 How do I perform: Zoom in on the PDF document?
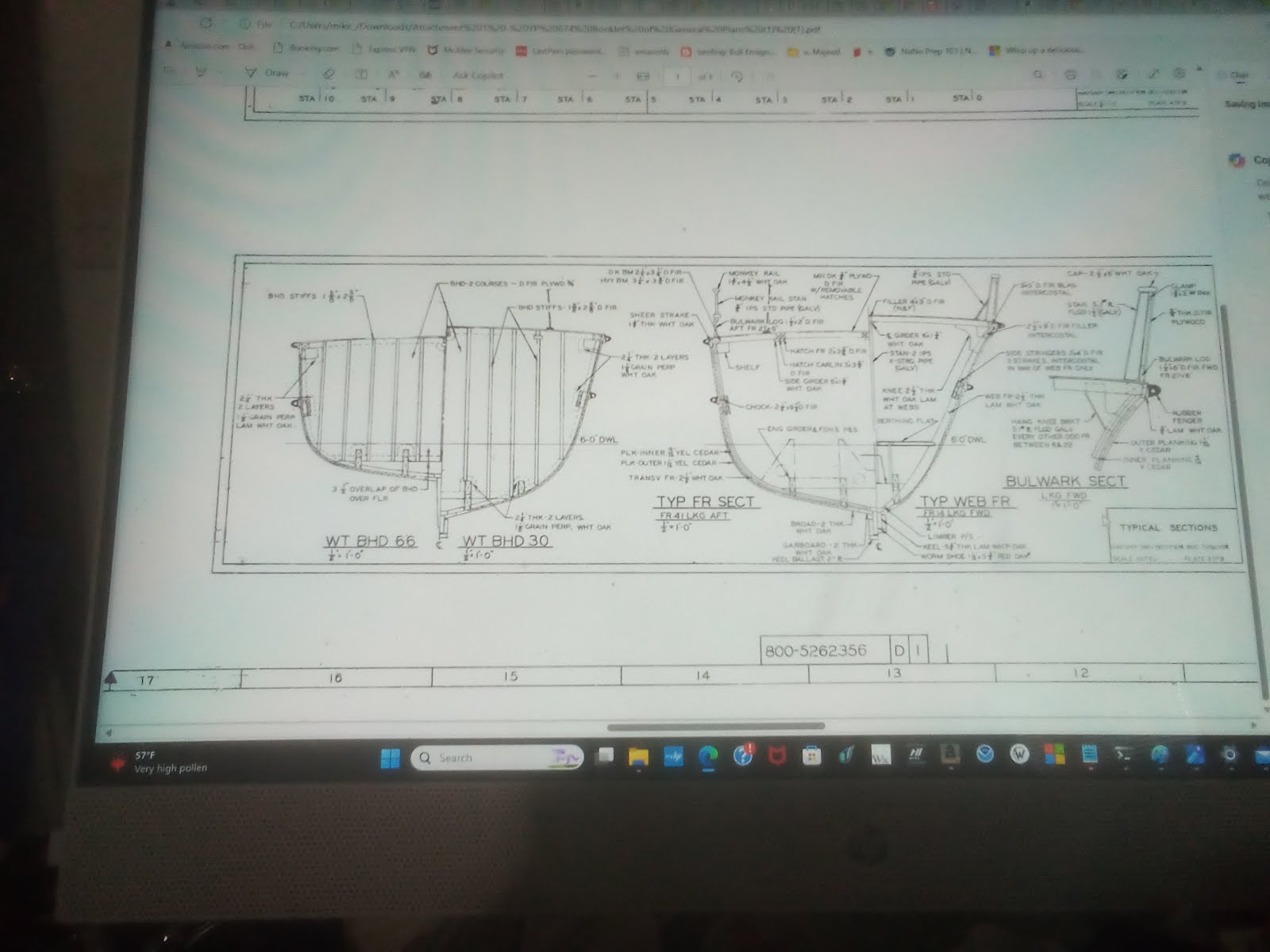(617, 76)
